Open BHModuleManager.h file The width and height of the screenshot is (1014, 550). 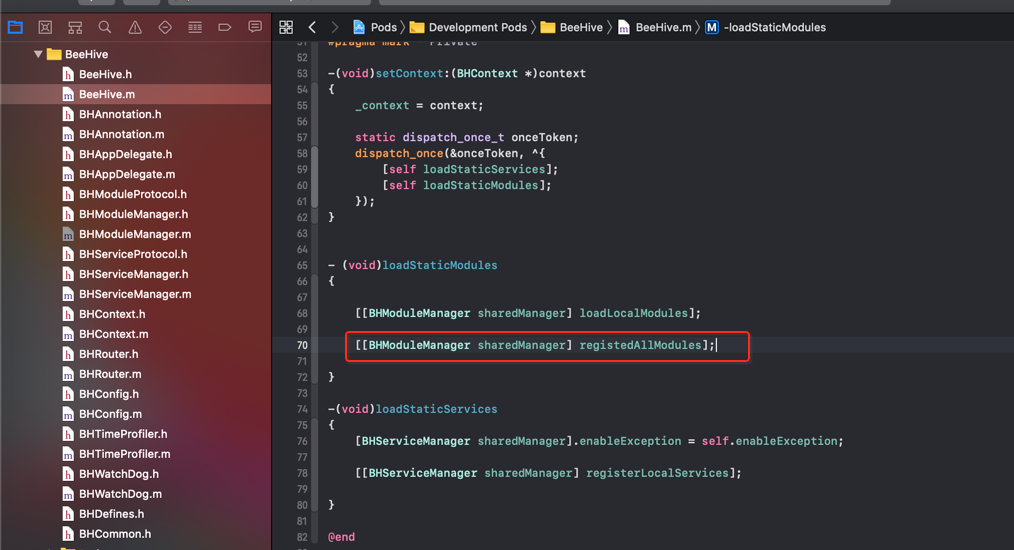tap(133, 214)
